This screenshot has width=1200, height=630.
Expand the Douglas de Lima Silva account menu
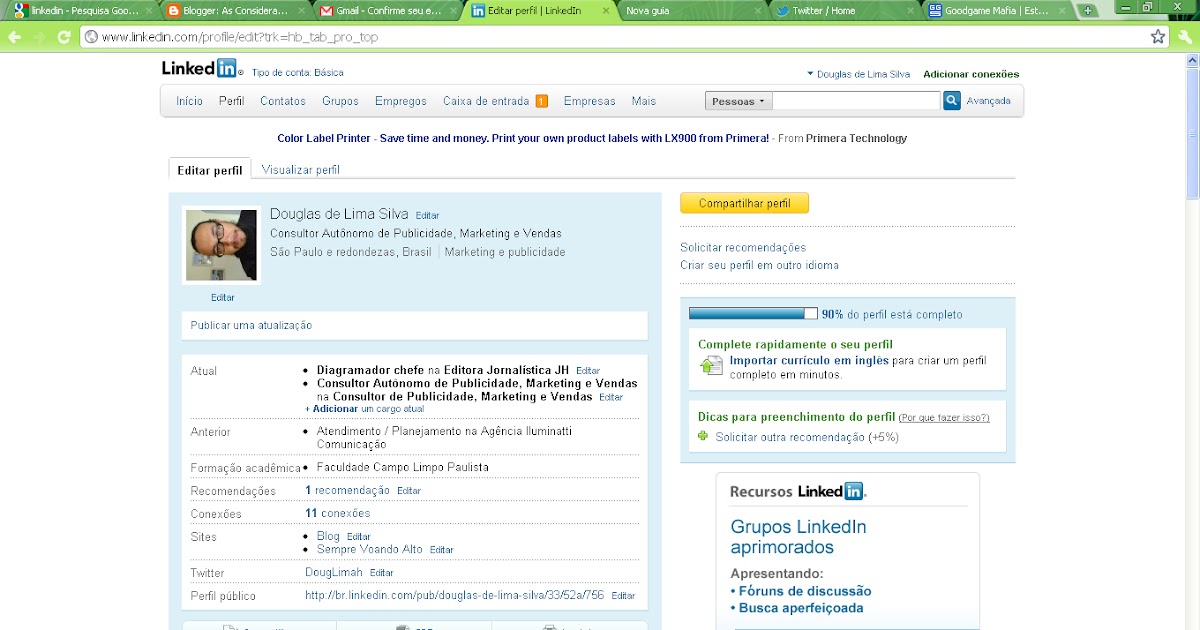coord(859,74)
